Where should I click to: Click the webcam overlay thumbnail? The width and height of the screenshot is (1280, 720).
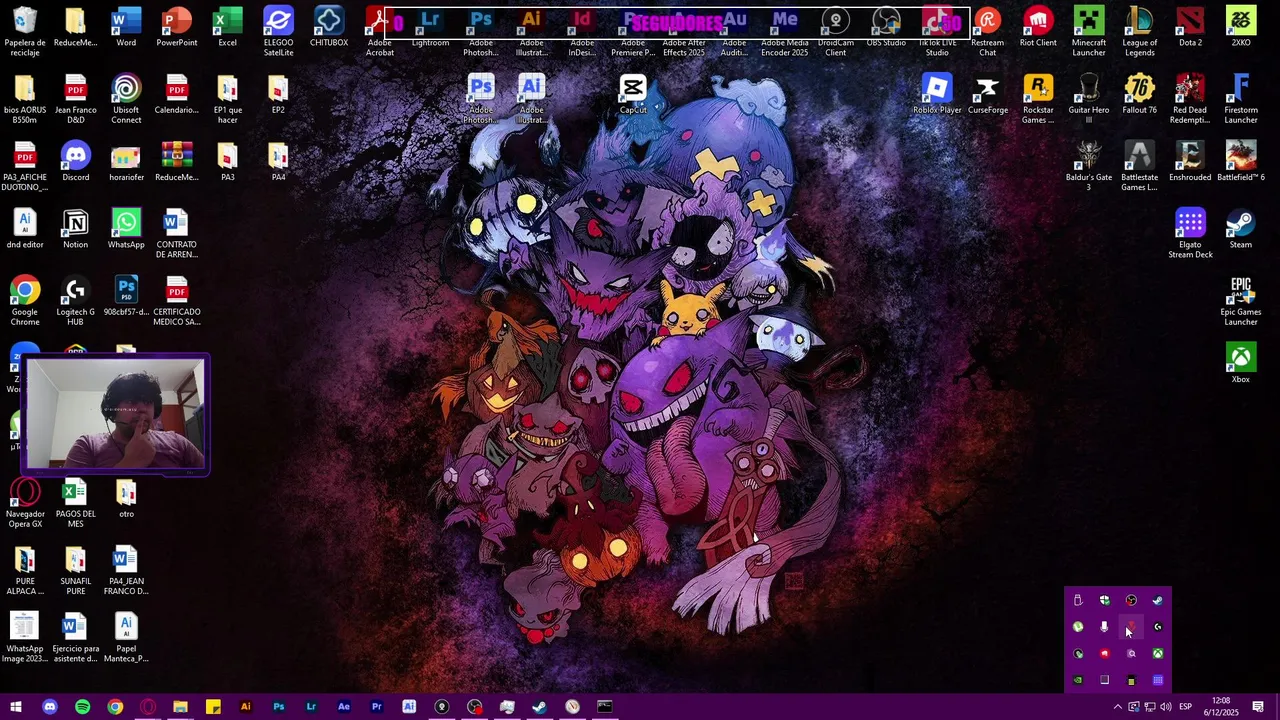pyautogui.click(x=115, y=414)
